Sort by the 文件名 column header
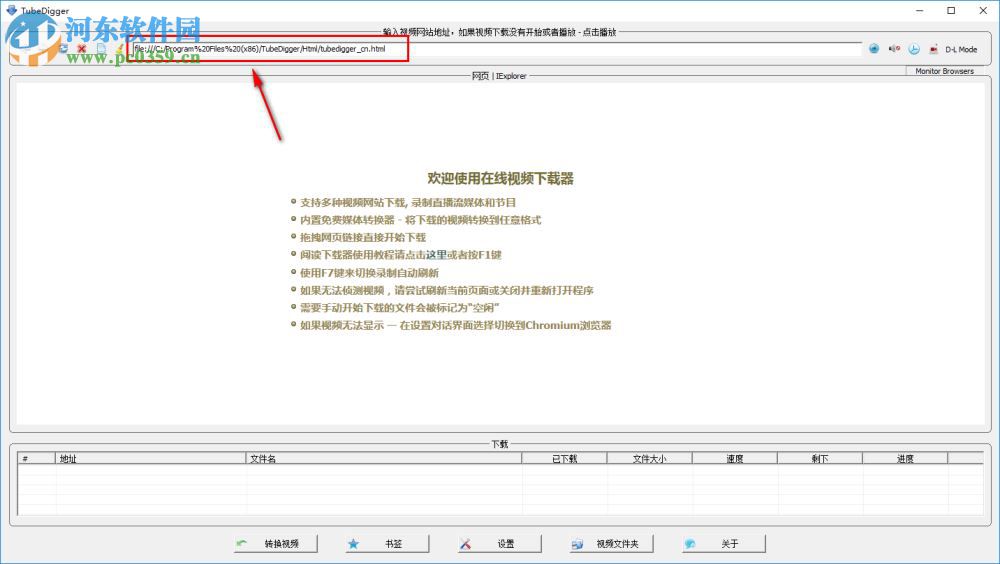Screen dimensions: 1000x564 [384, 458]
